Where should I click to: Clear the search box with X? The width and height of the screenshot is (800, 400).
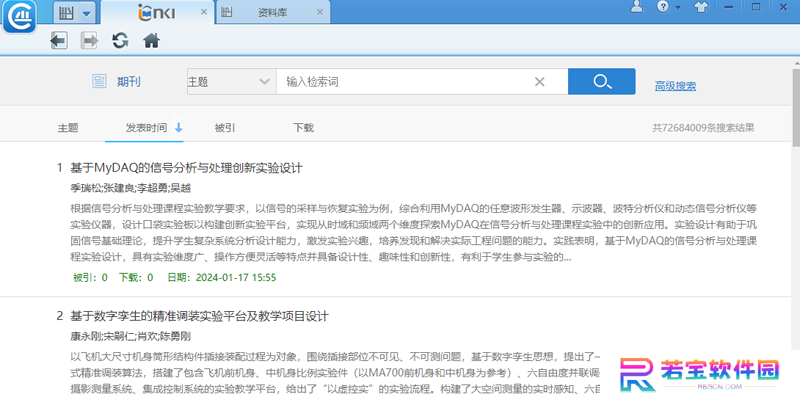pos(539,82)
